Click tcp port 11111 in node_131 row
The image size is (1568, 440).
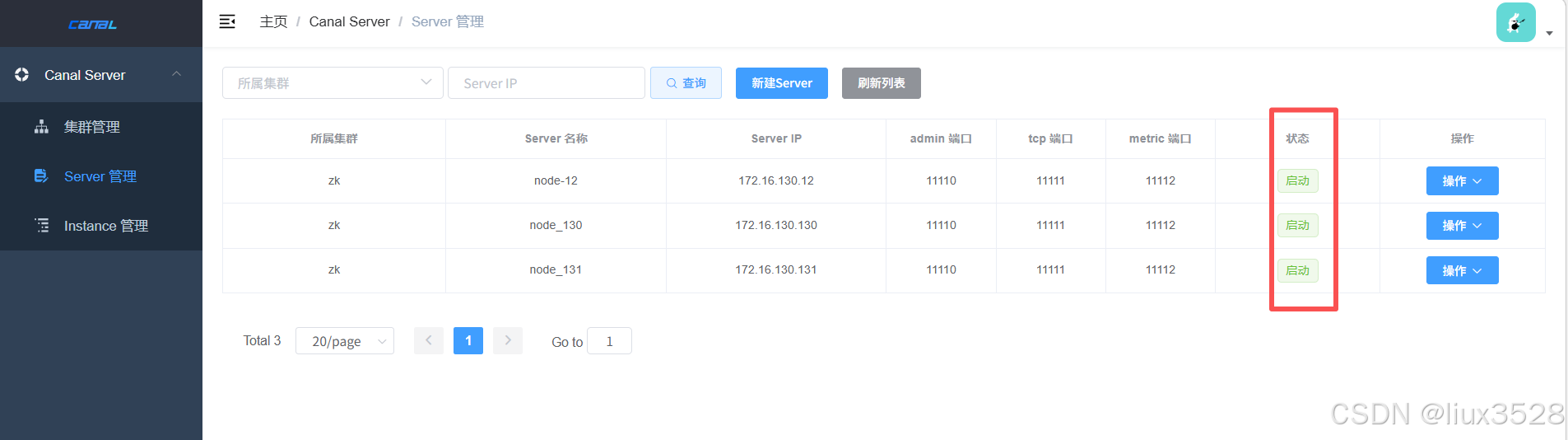point(1050,269)
